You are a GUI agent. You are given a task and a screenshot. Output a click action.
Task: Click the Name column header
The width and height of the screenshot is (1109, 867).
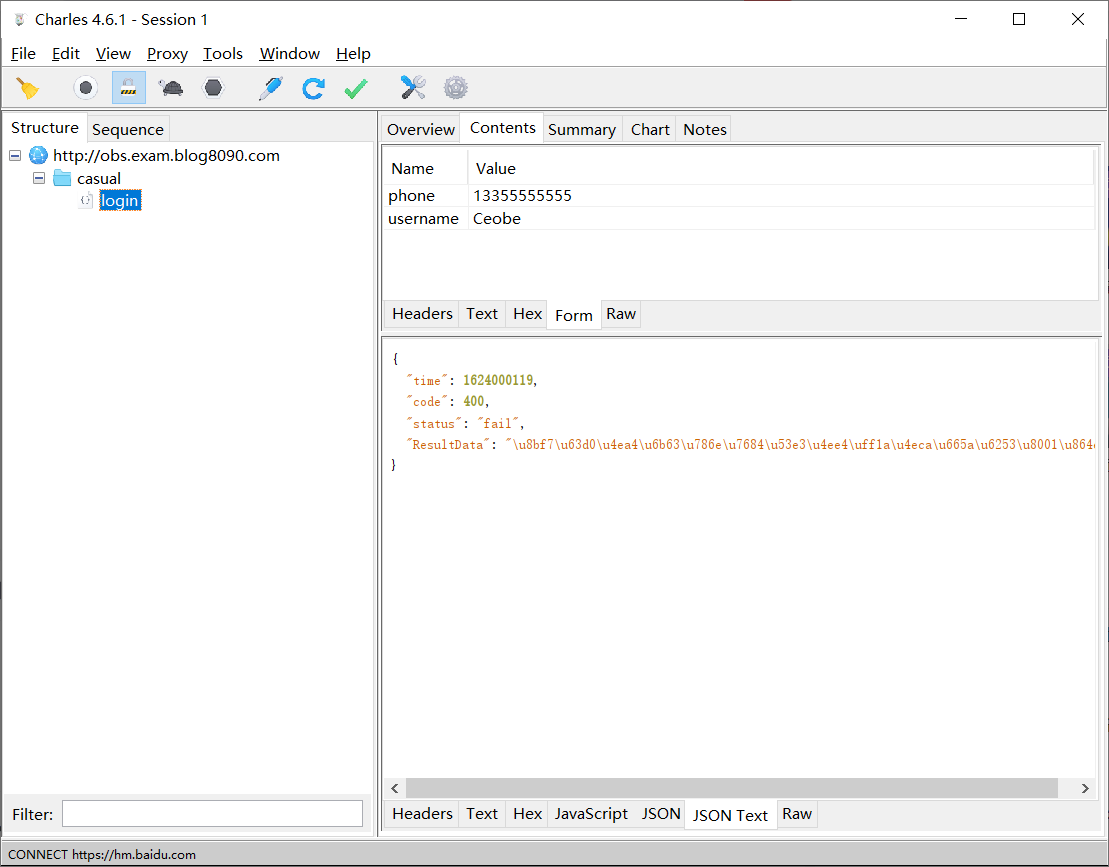426,168
